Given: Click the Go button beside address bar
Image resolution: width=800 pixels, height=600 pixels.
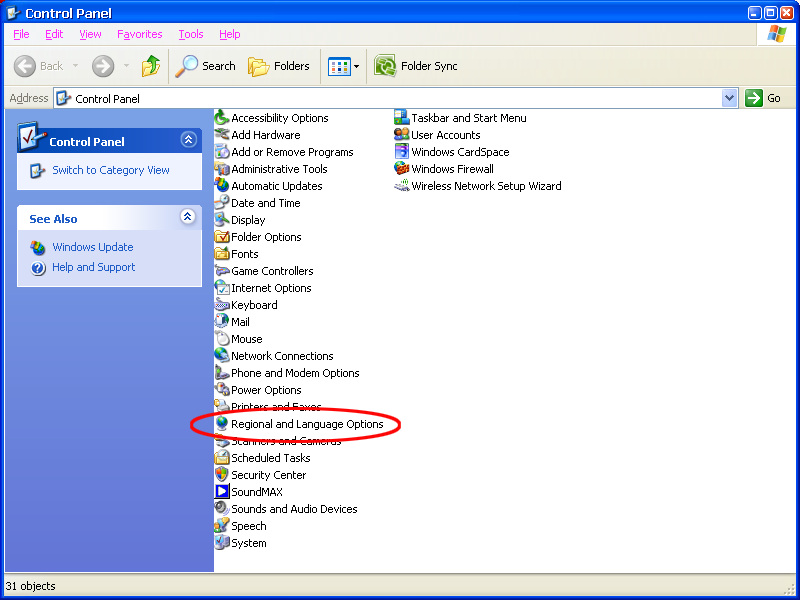Looking at the screenshot, I should (764, 98).
